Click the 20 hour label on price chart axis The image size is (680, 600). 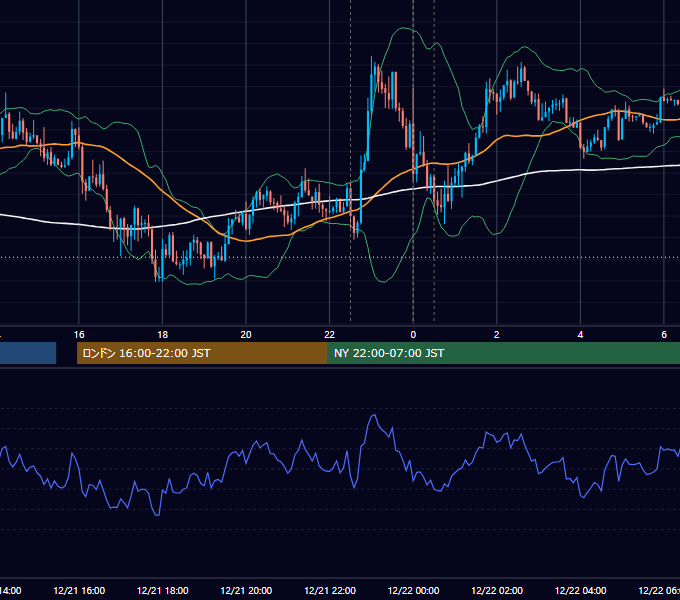(246, 335)
